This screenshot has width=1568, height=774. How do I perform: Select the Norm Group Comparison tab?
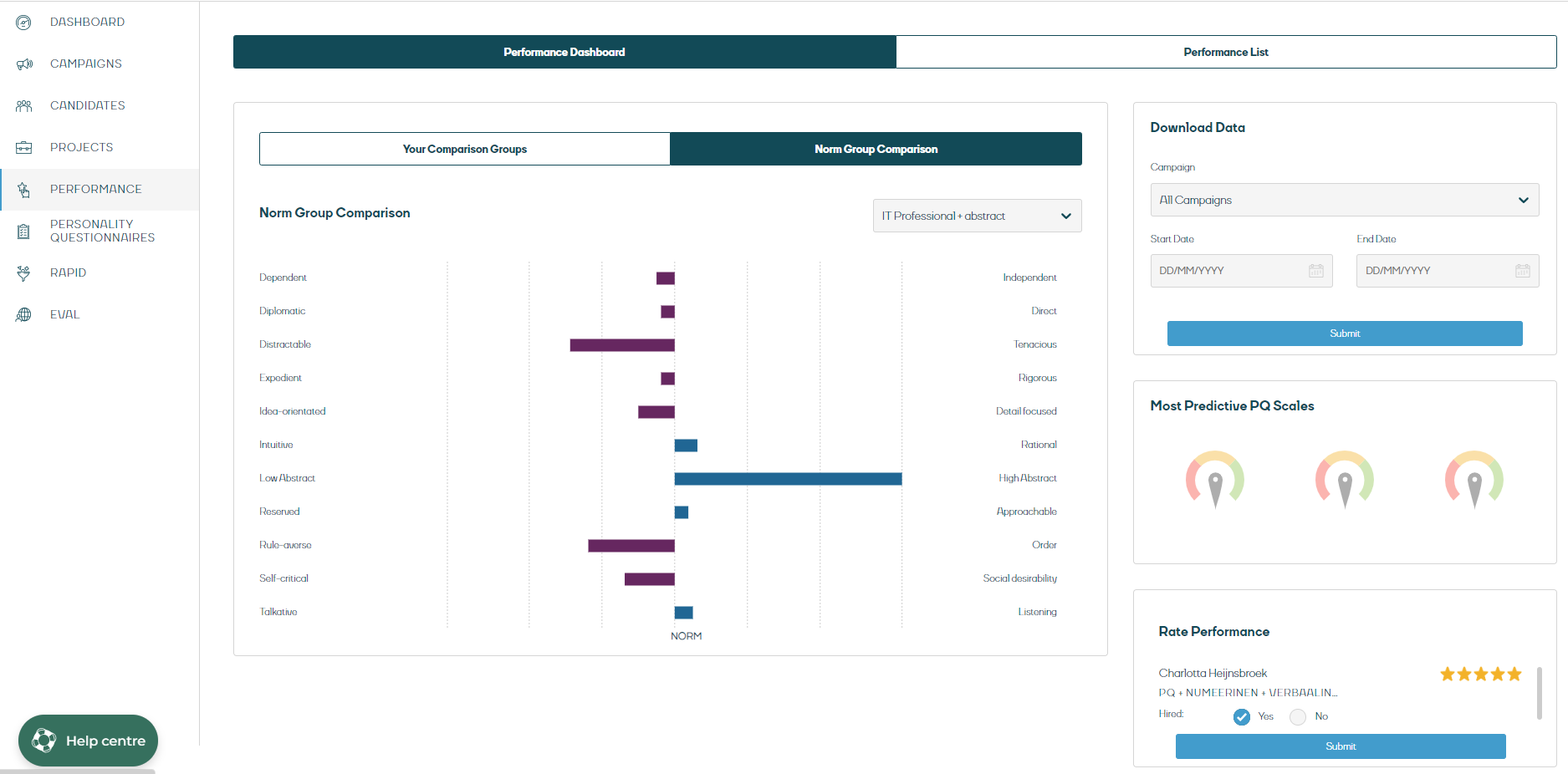pyautogui.click(x=876, y=149)
